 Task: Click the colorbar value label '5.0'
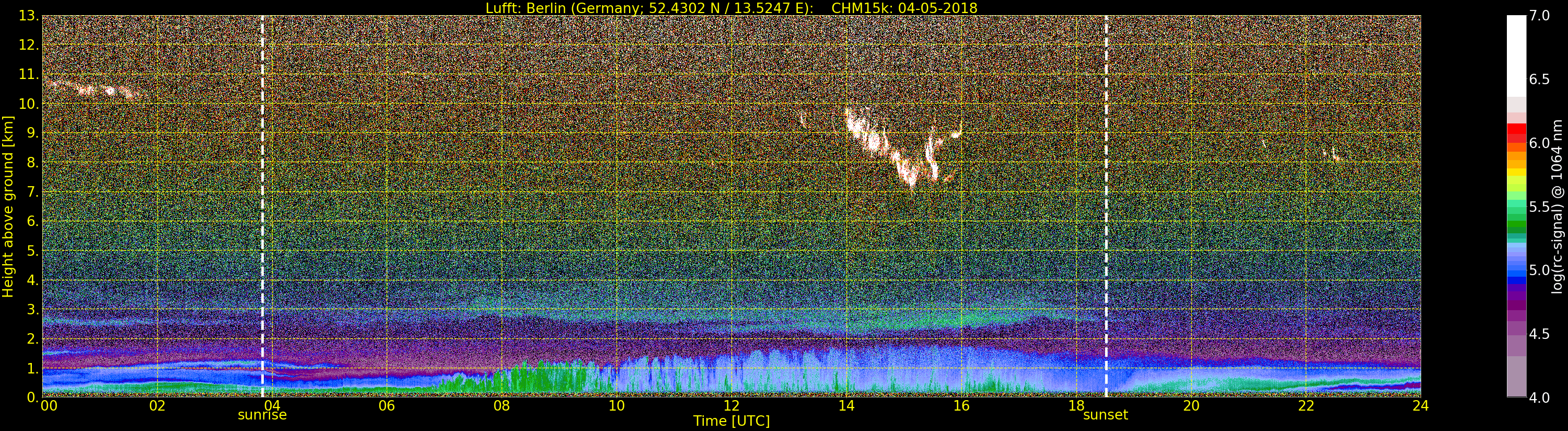[1539, 270]
